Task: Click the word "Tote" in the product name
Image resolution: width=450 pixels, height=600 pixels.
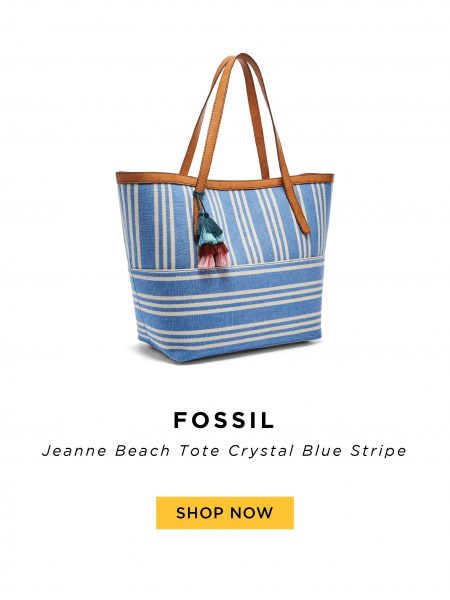Action: point(199,451)
